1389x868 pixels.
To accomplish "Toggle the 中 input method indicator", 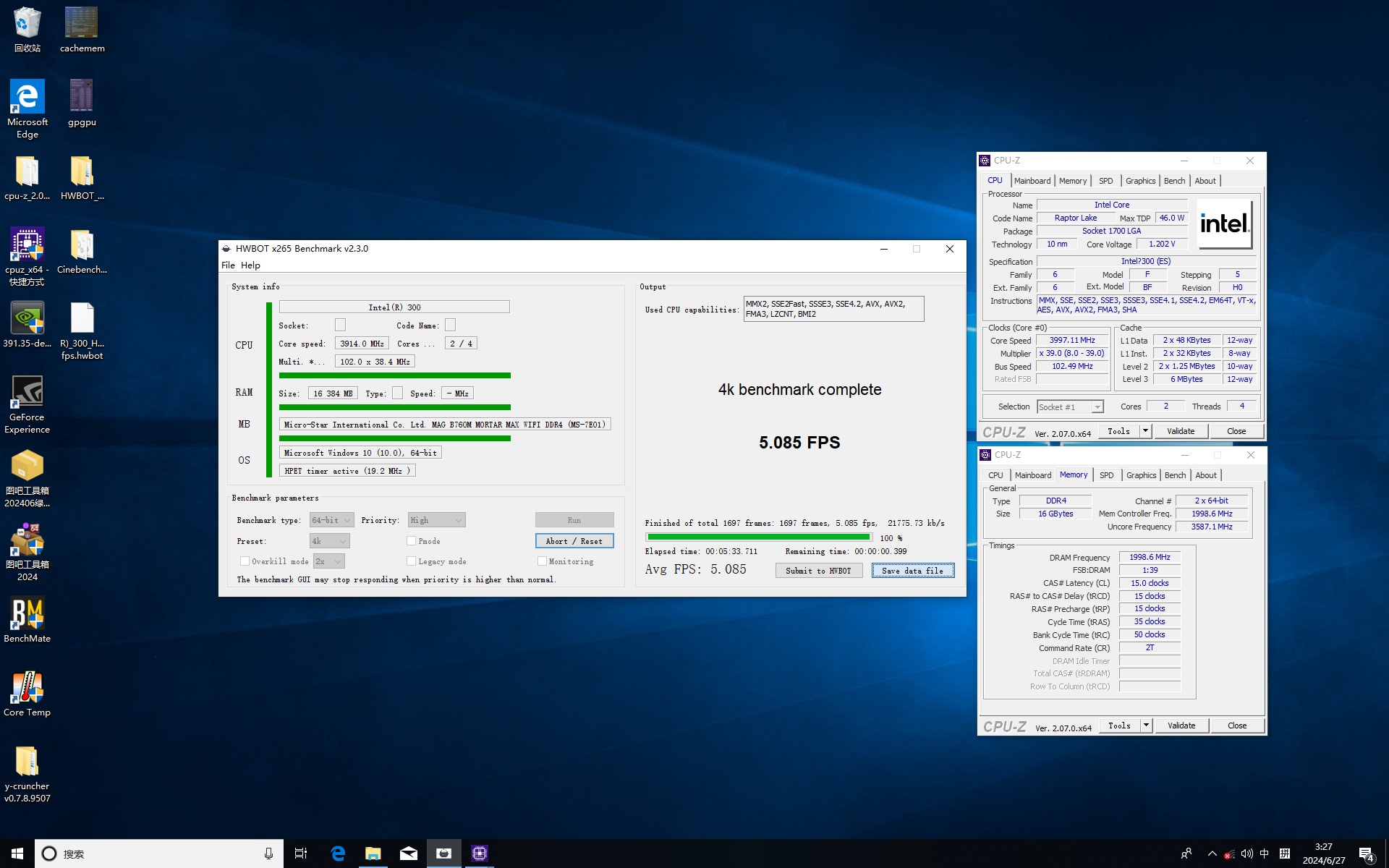I will click(1264, 854).
